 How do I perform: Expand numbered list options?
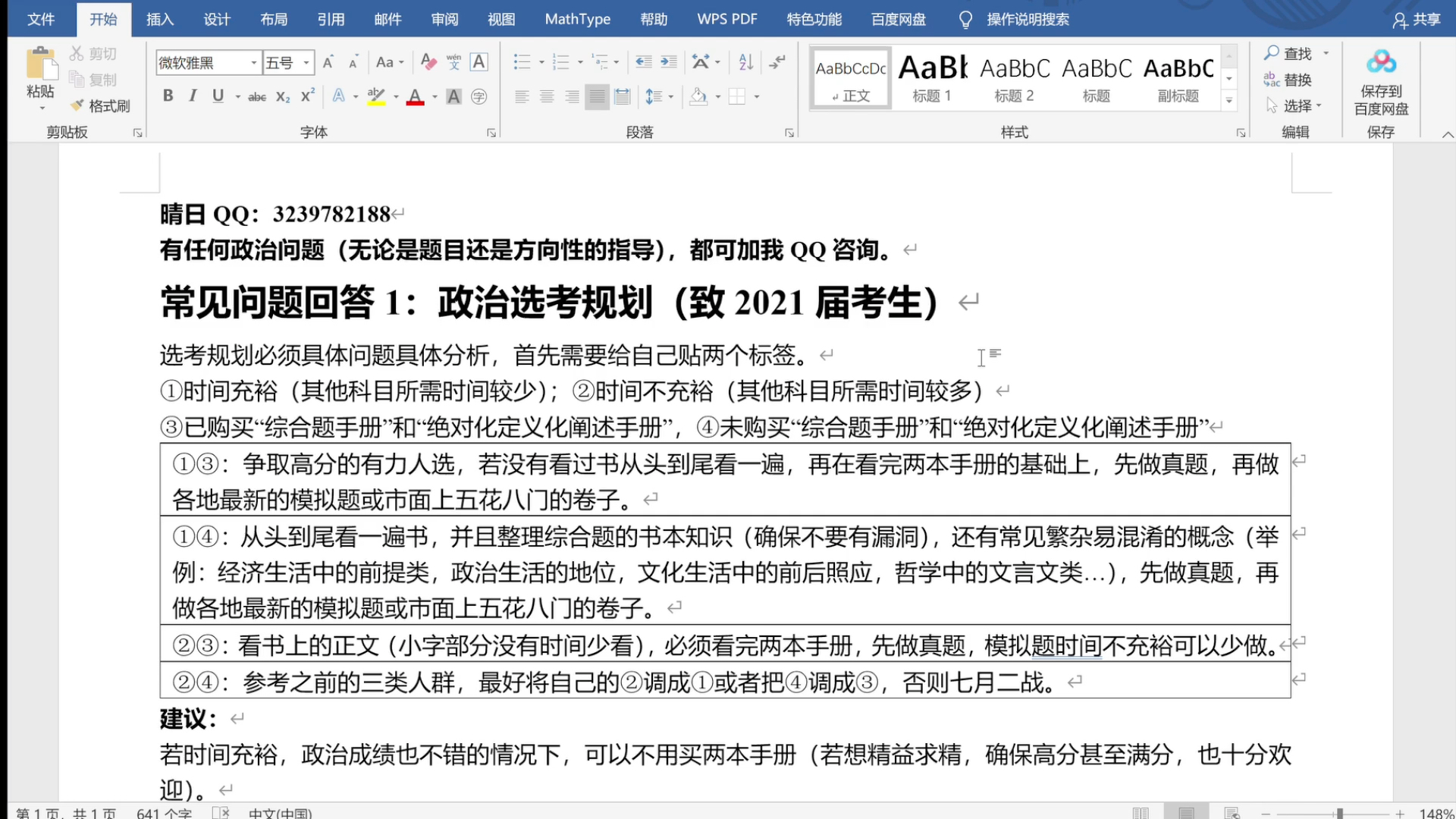pos(580,62)
